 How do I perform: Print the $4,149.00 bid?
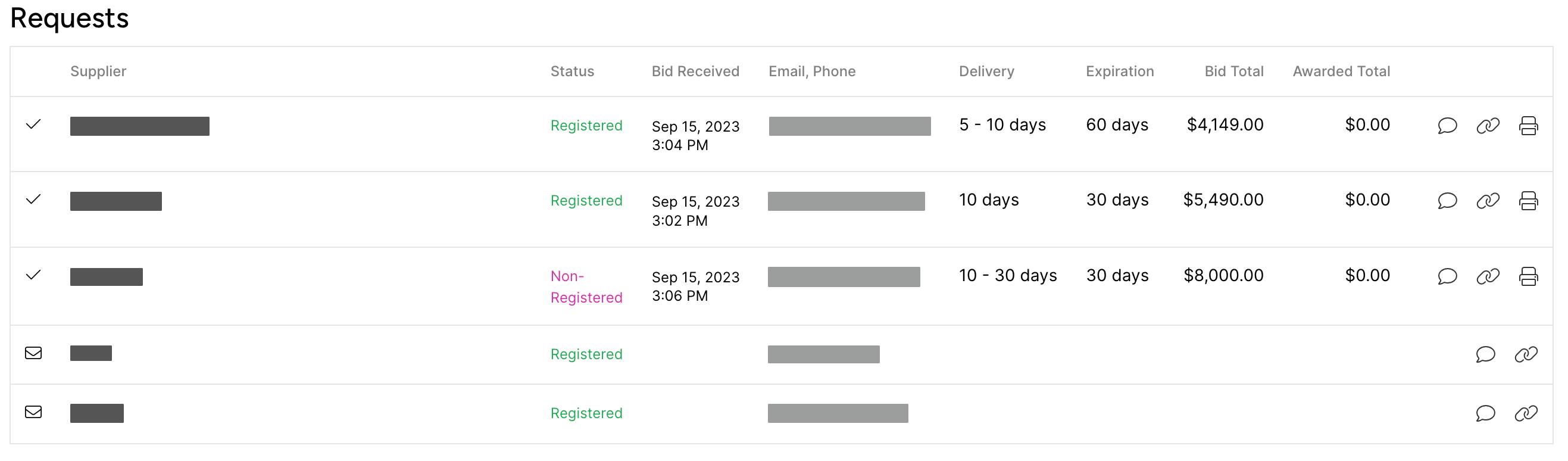coord(1529,126)
